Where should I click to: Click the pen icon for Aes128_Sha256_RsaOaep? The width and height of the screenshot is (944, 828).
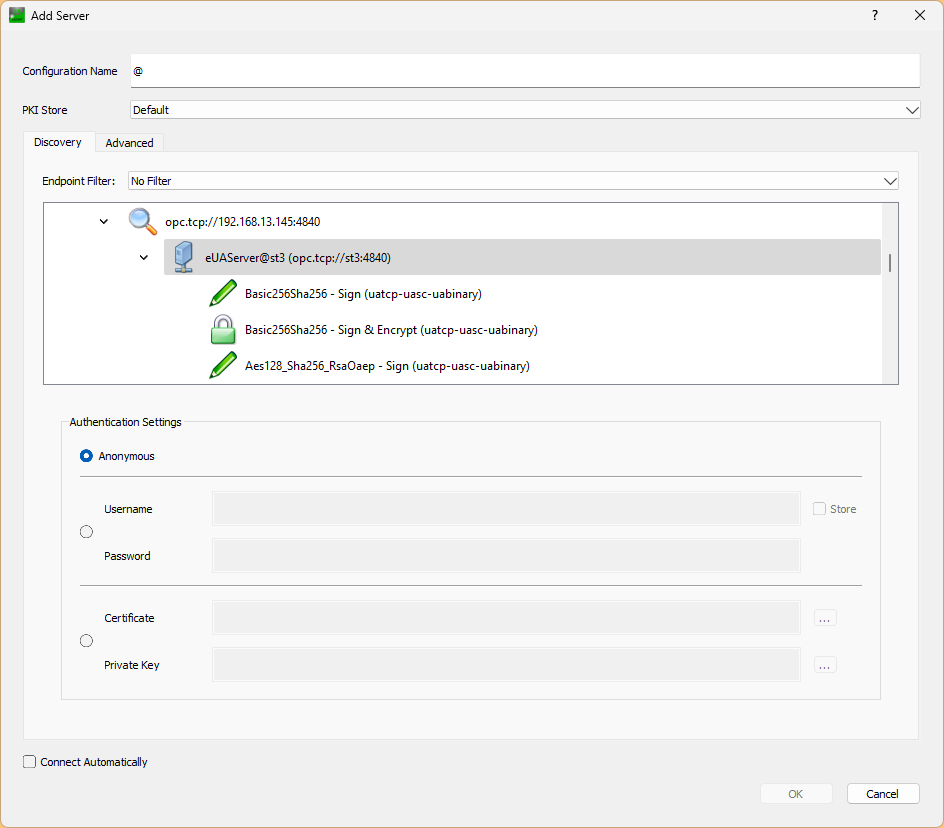point(222,366)
